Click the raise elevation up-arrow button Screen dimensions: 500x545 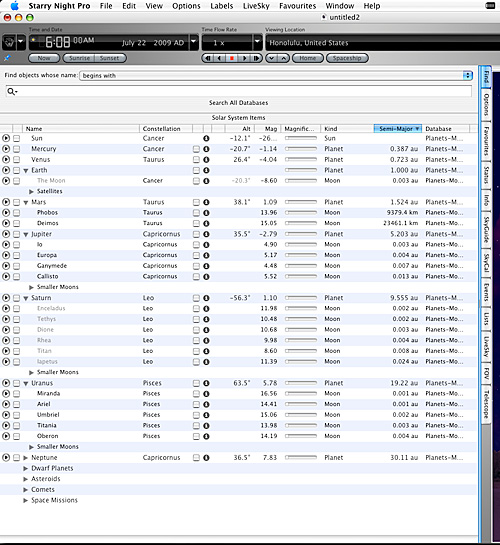coord(284,58)
